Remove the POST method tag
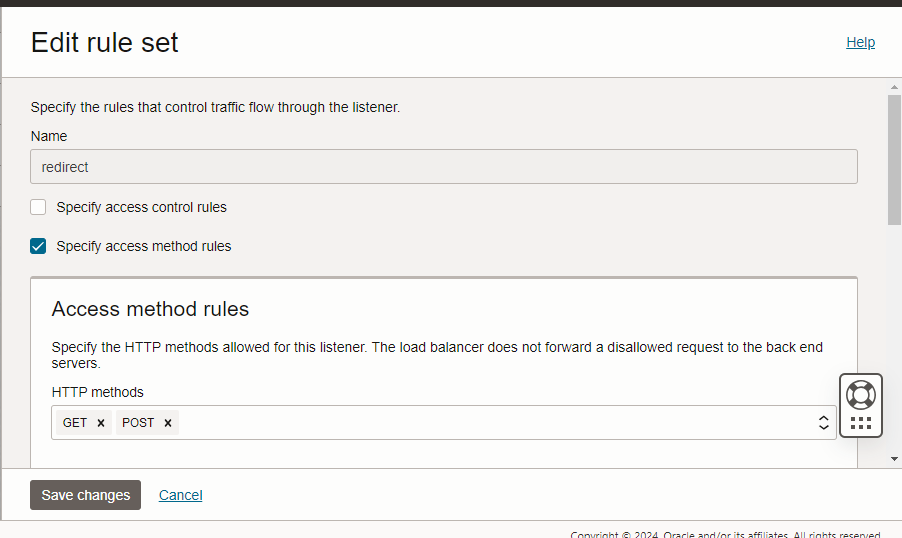The width and height of the screenshot is (902, 538). point(168,423)
